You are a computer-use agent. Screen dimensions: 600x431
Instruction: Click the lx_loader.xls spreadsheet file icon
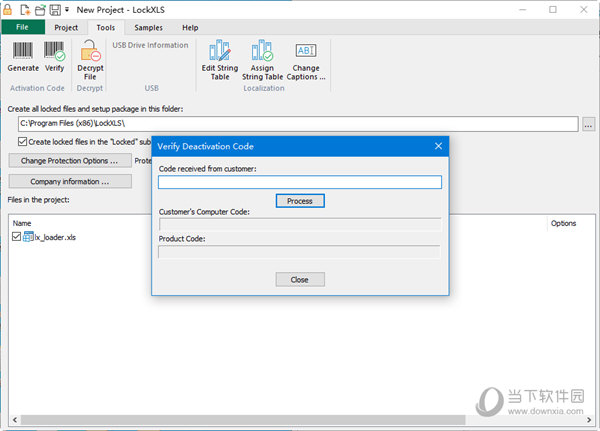coord(28,237)
